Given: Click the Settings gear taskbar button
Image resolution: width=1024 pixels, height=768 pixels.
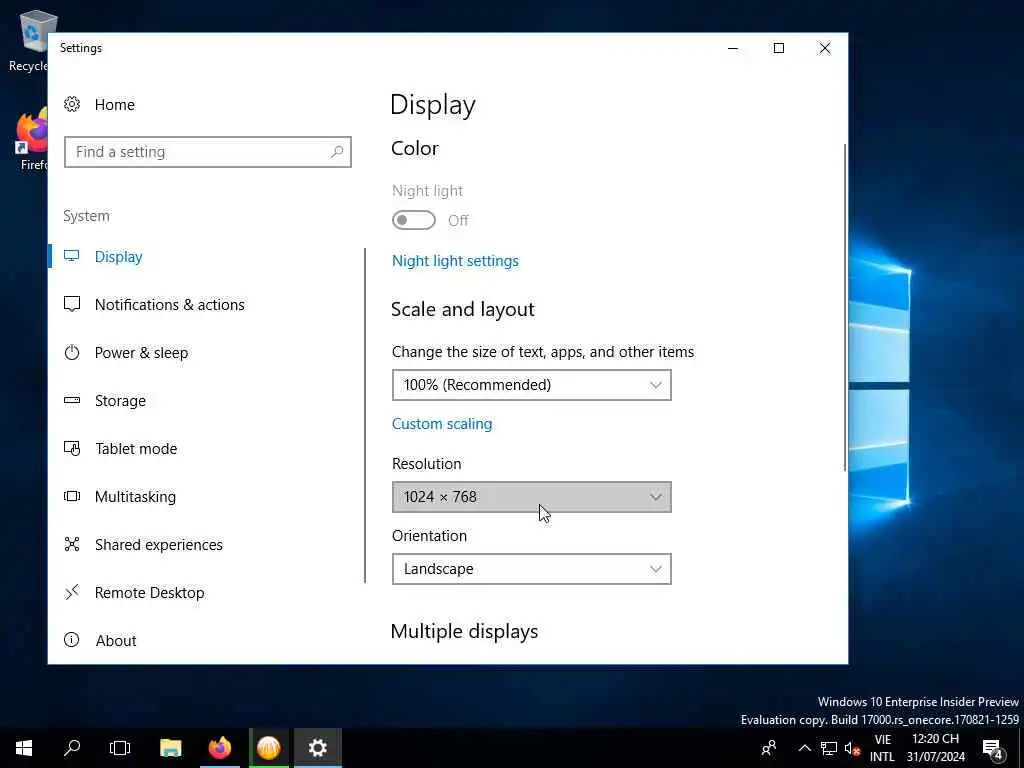Looking at the screenshot, I should pyautogui.click(x=317, y=748).
